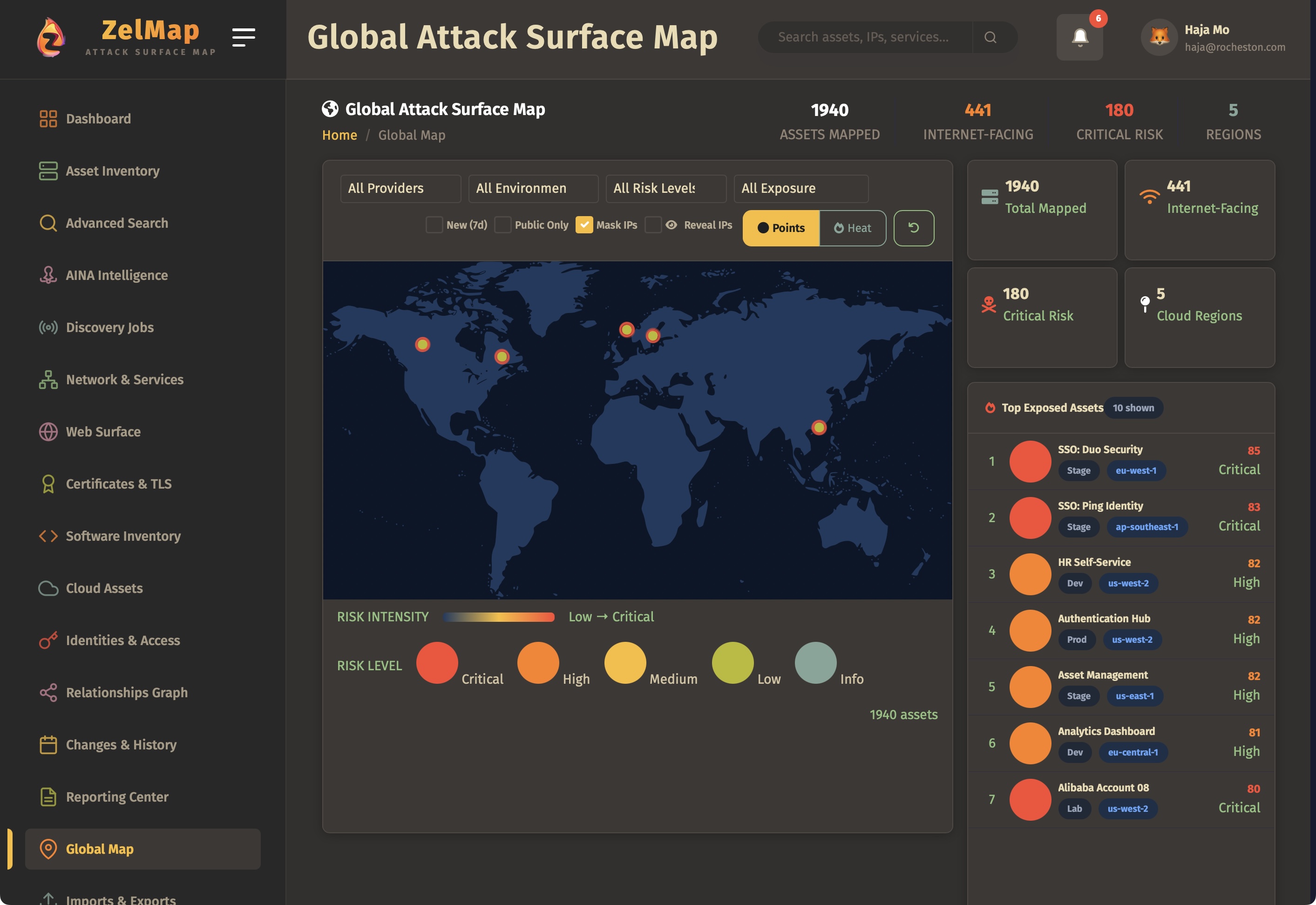Check the Reveal IPs option
Image resolution: width=1316 pixels, height=905 pixels.
pos(654,225)
